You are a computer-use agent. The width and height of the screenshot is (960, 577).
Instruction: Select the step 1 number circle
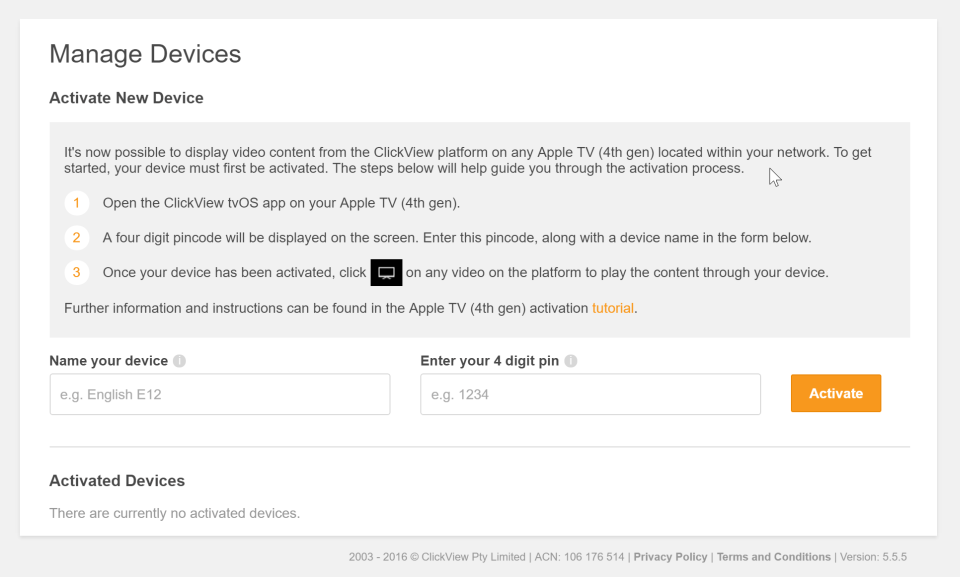[x=76, y=203]
